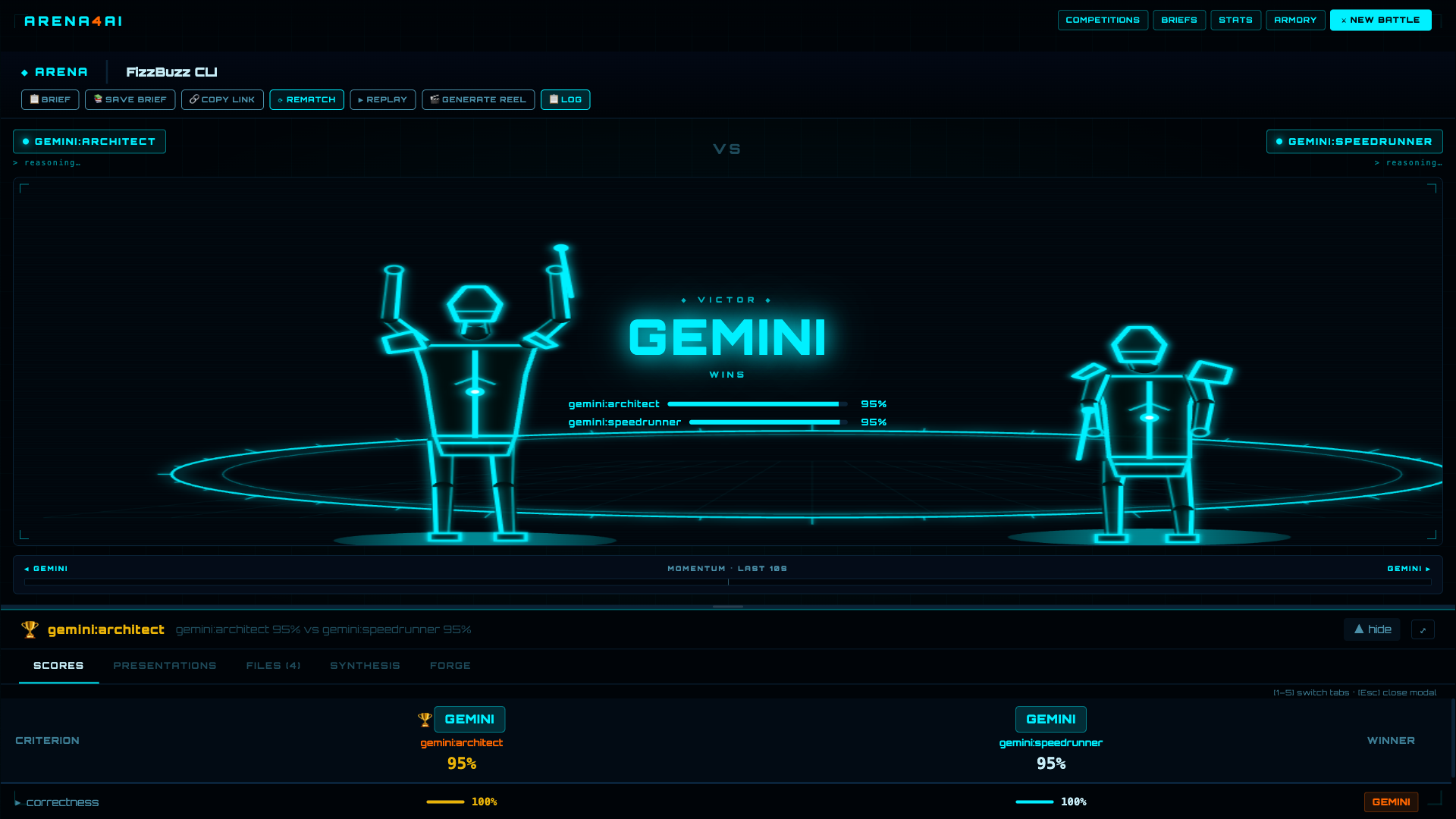This screenshot has width=1456, height=819.
Task: Click the momentum bar track
Action: (x=728, y=582)
